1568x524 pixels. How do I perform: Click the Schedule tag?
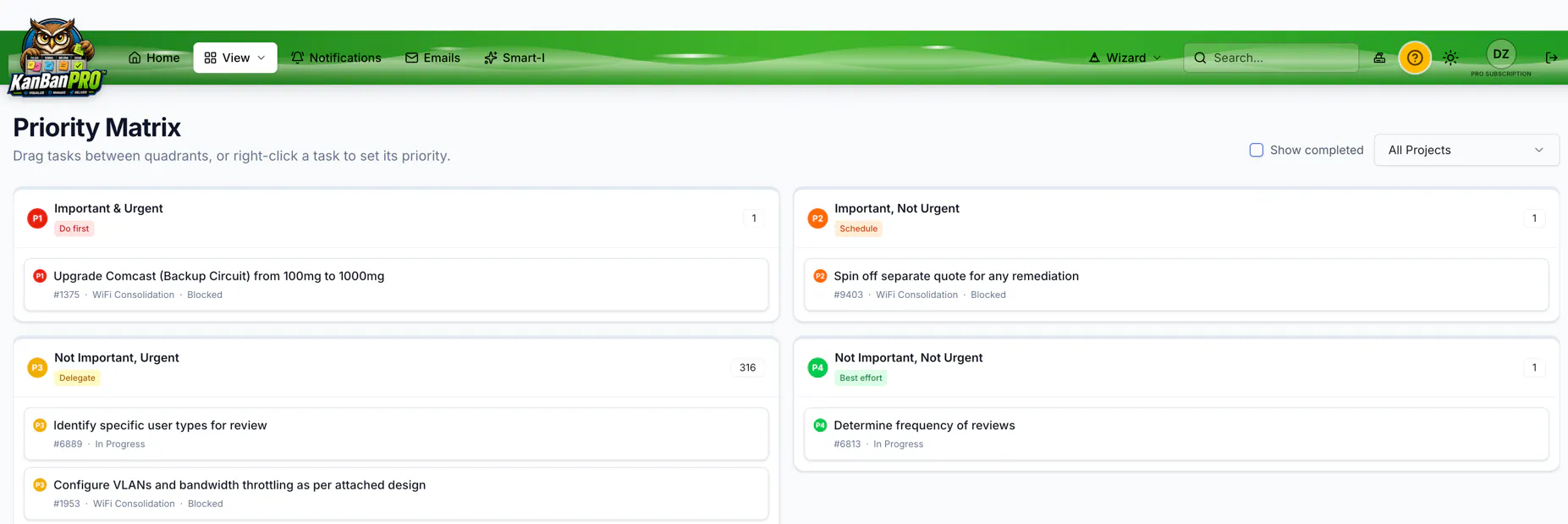coord(858,229)
